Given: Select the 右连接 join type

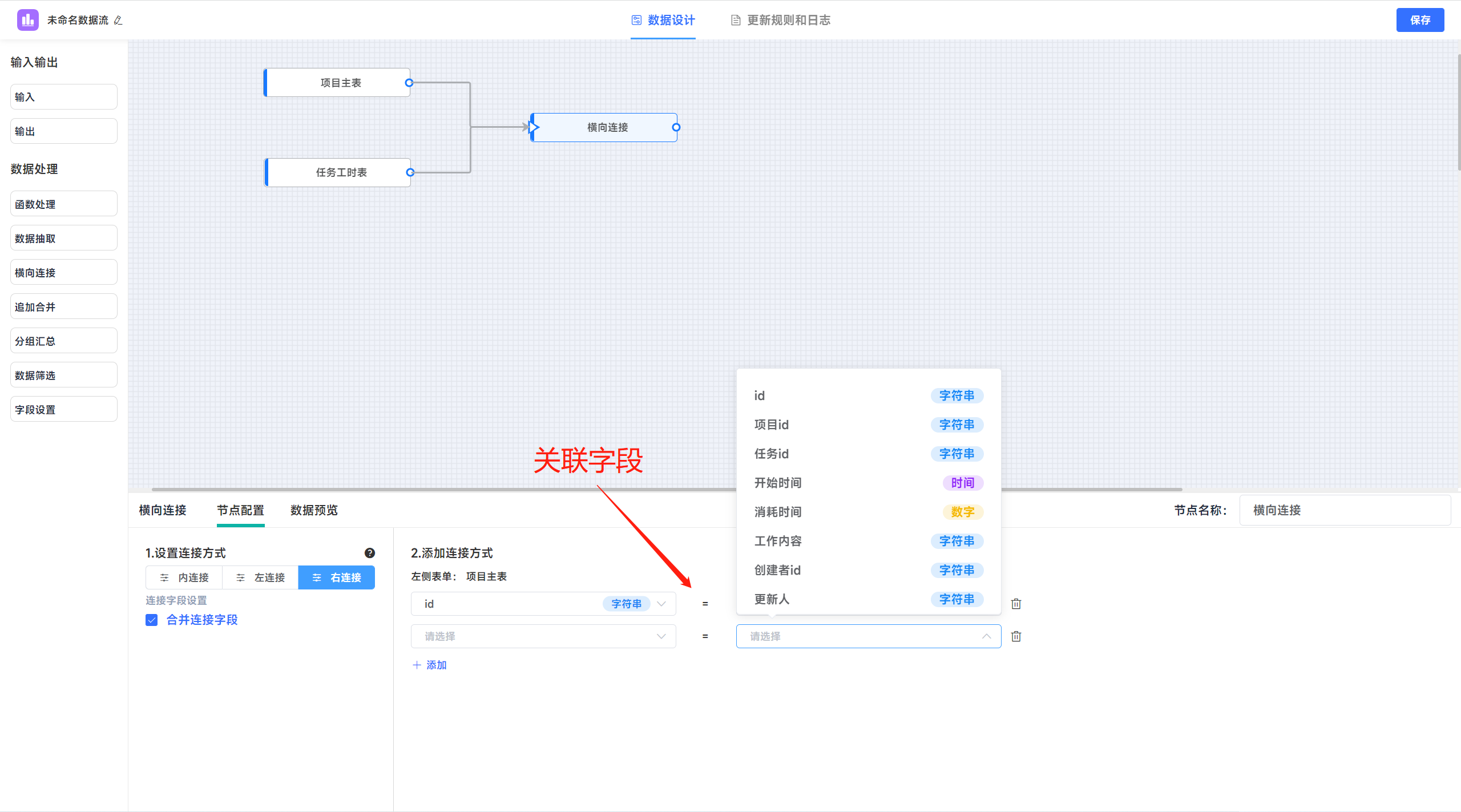Looking at the screenshot, I should pyautogui.click(x=336, y=577).
